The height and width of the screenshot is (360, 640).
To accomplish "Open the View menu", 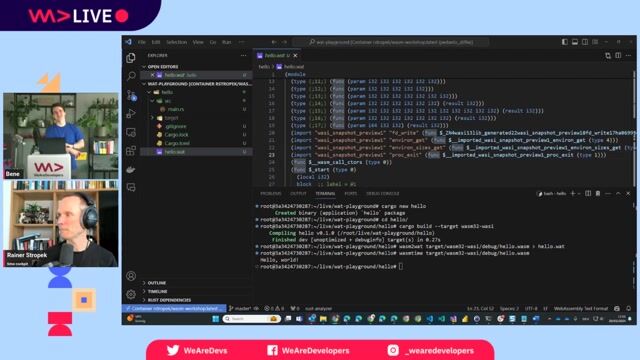I will [x=198, y=42].
